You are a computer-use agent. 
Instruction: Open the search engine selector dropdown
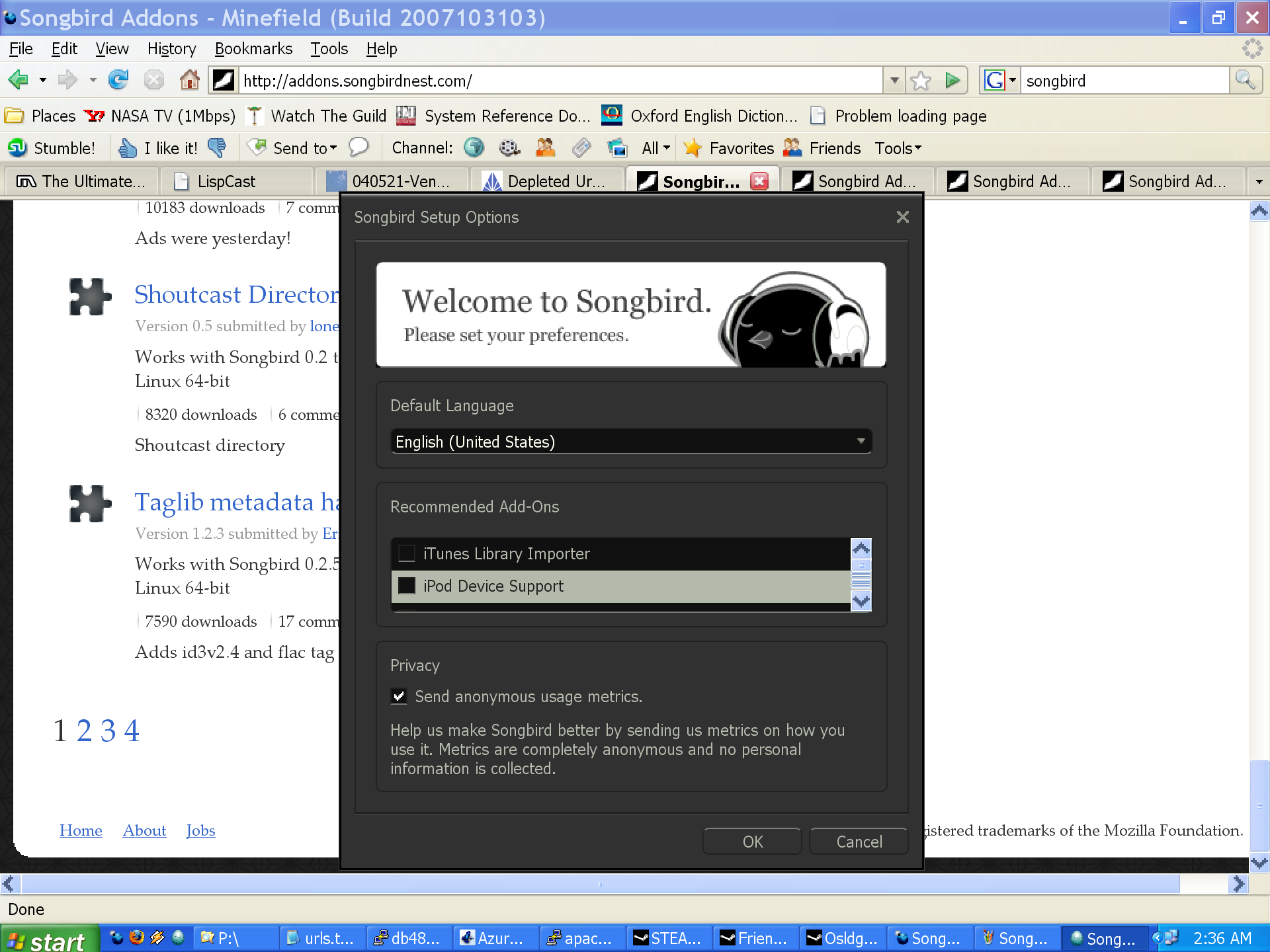click(x=1000, y=81)
